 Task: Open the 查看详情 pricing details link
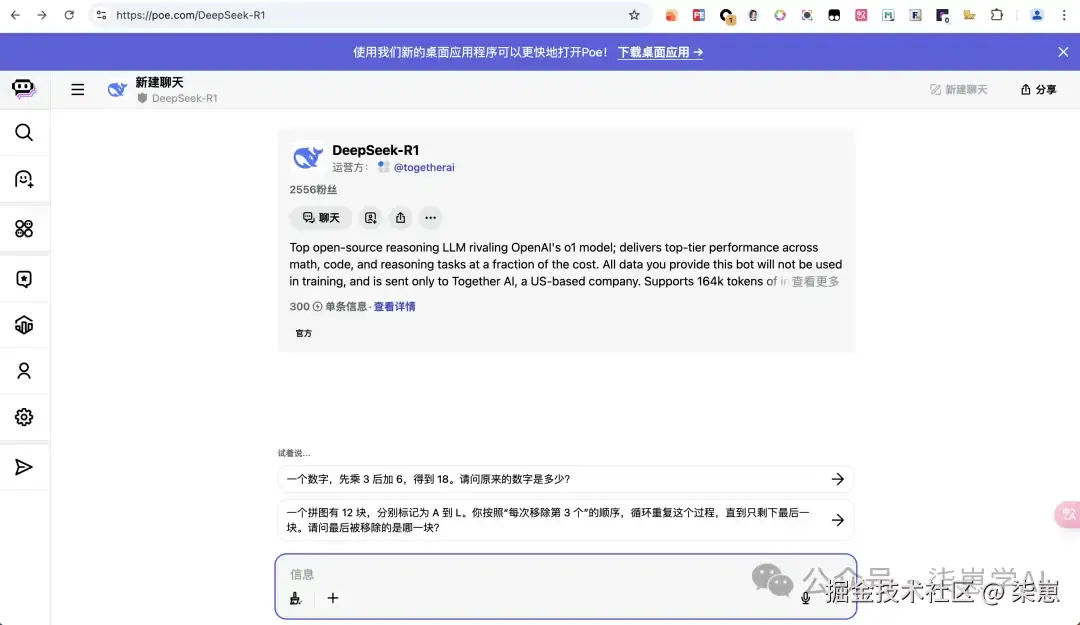(394, 307)
